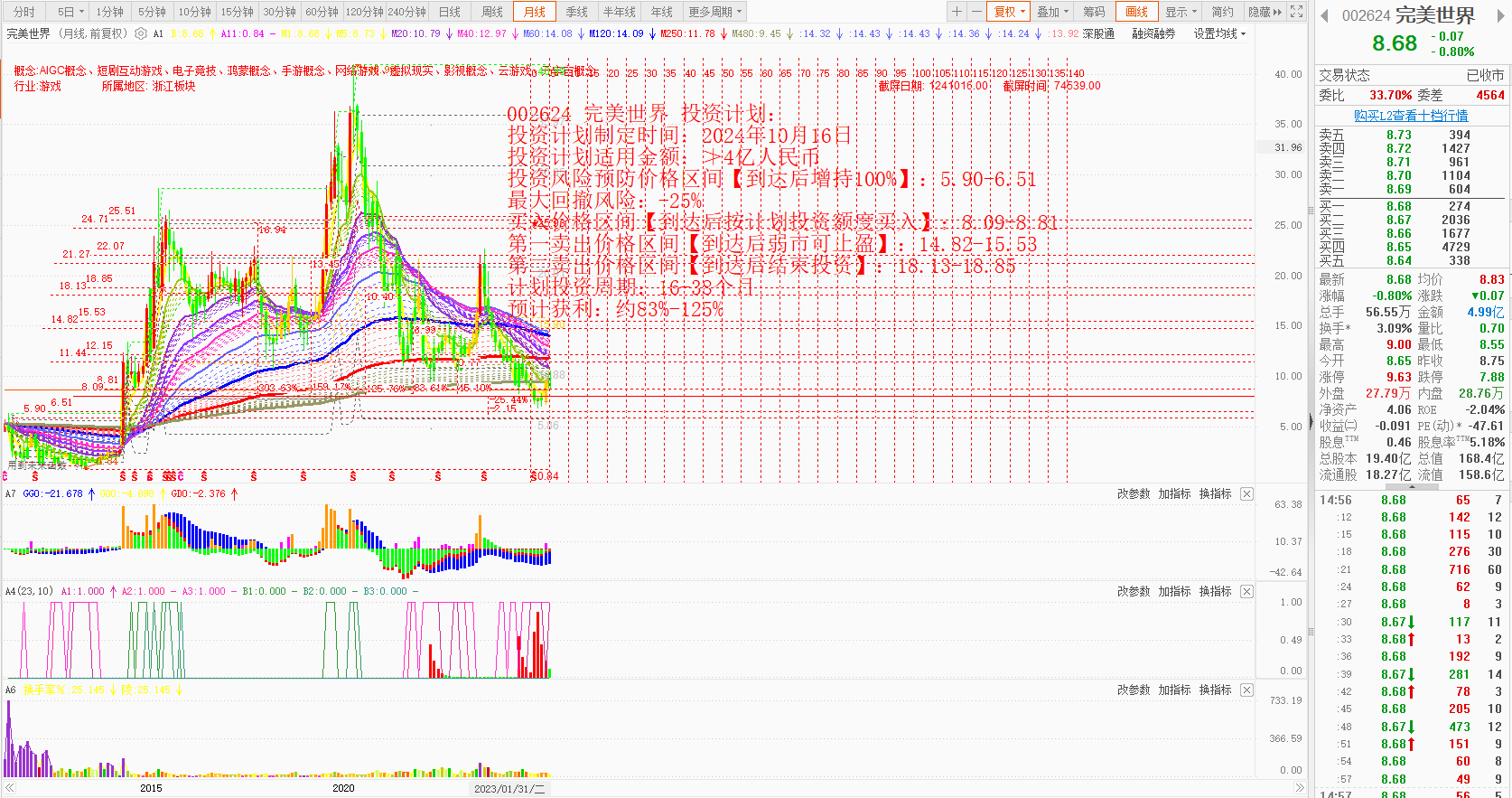Open 设置均线 moving average dropdown
Screen dimensions: 1512x798
[x=1219, y=33]
